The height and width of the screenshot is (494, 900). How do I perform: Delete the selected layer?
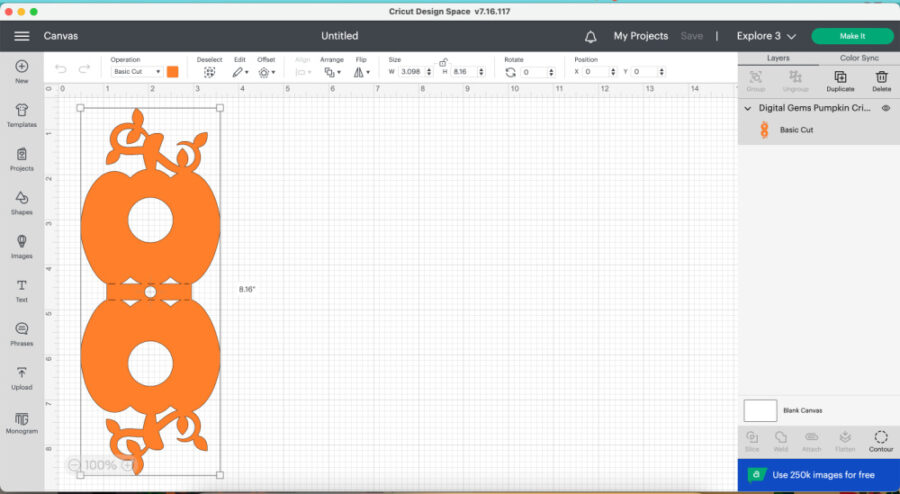881,81
